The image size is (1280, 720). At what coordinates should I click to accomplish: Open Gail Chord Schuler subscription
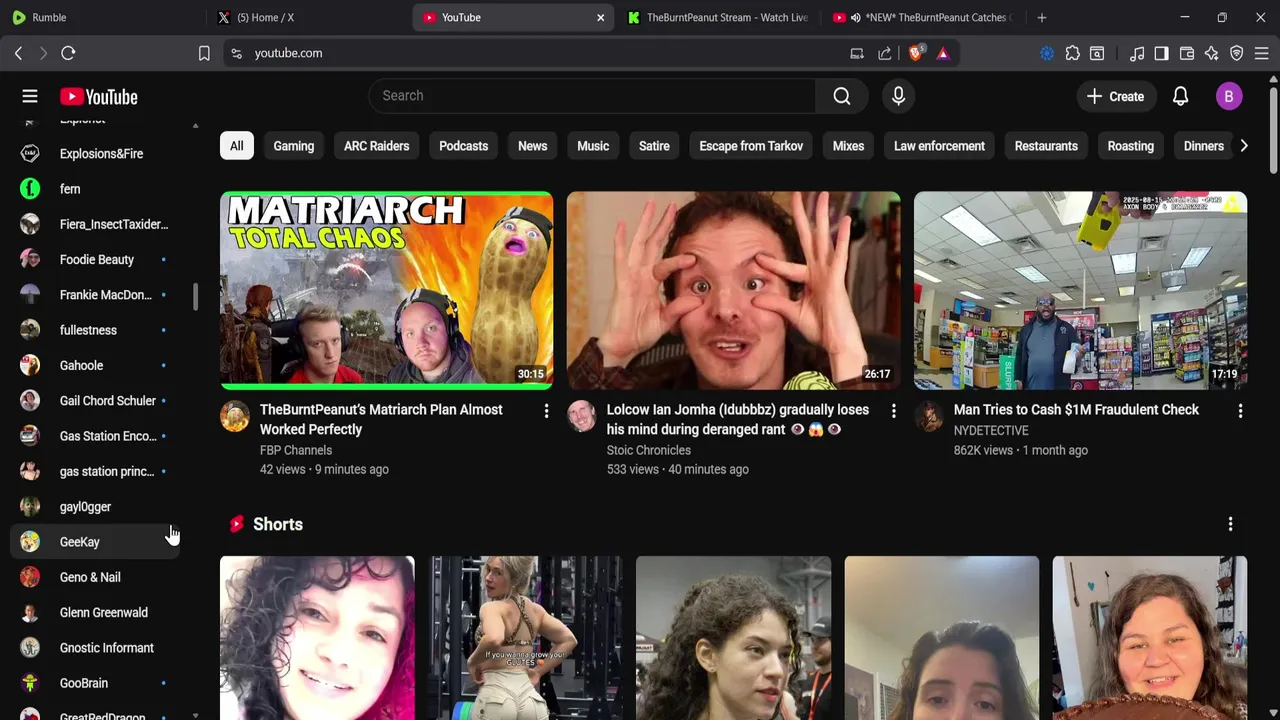pyautogui.click(x=96, y=401)
